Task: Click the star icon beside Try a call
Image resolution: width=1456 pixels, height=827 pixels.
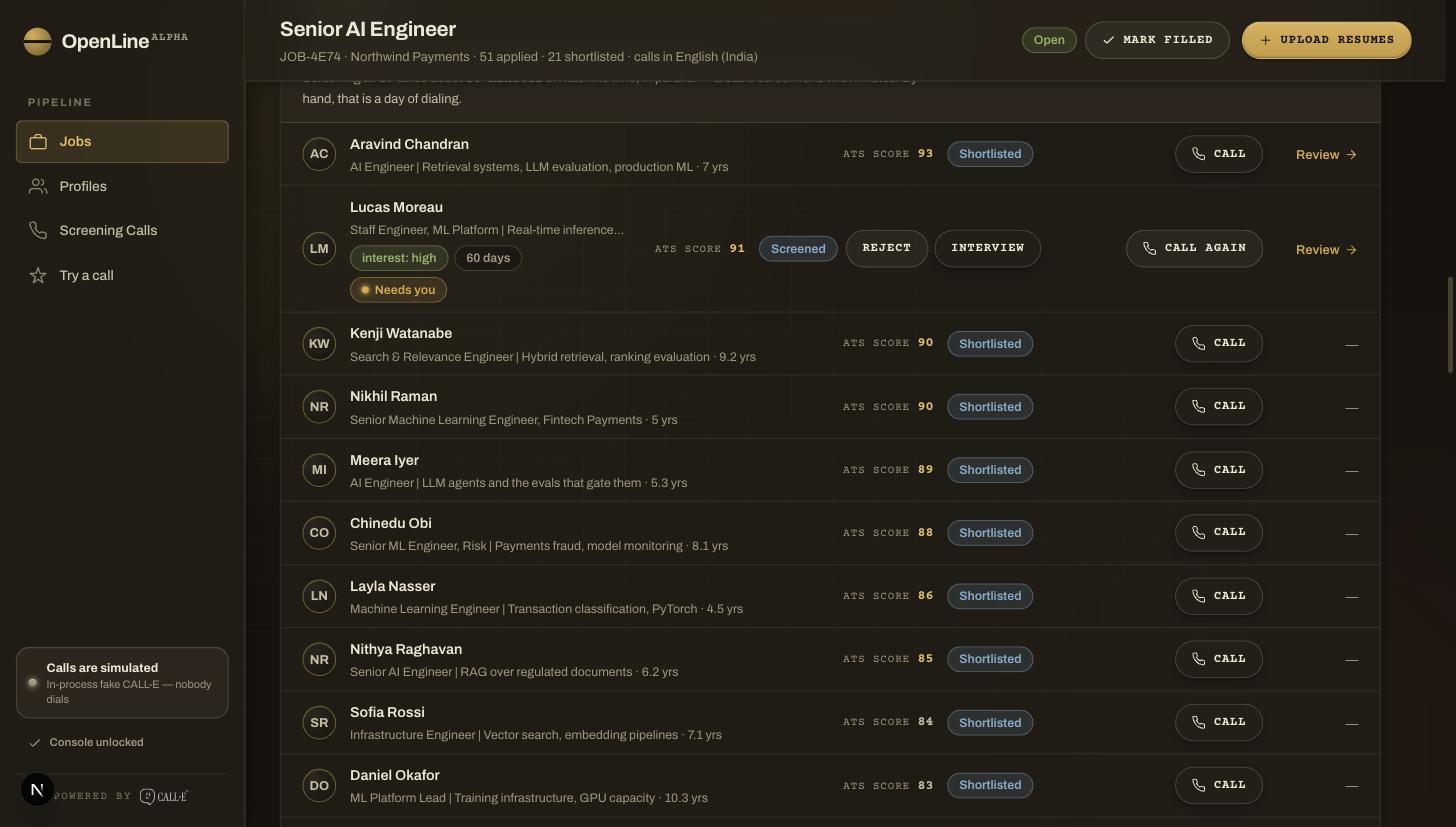Action: pyautogui.click(x=38, y=275)
